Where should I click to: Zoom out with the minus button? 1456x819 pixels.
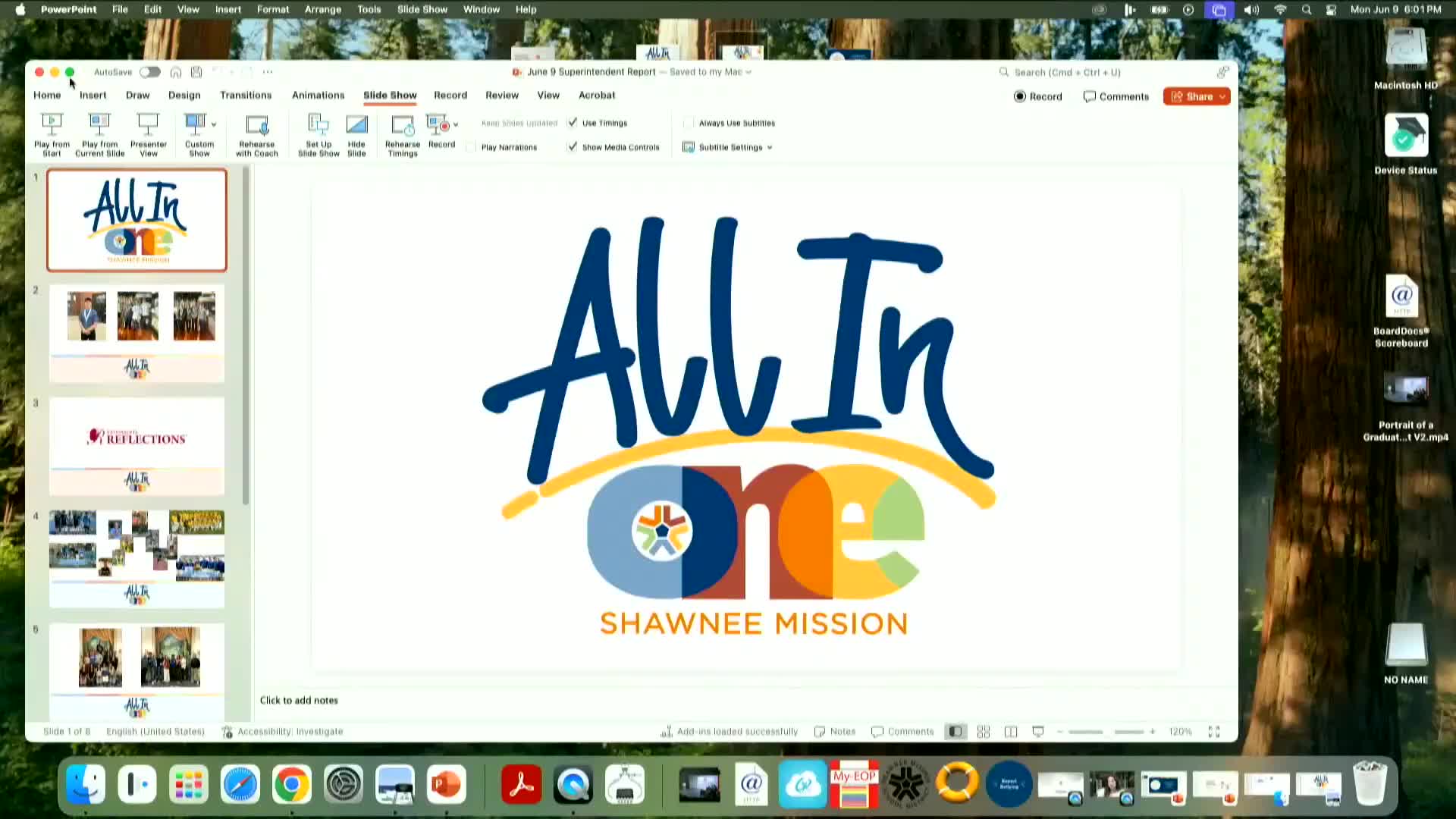(1060, 732)
